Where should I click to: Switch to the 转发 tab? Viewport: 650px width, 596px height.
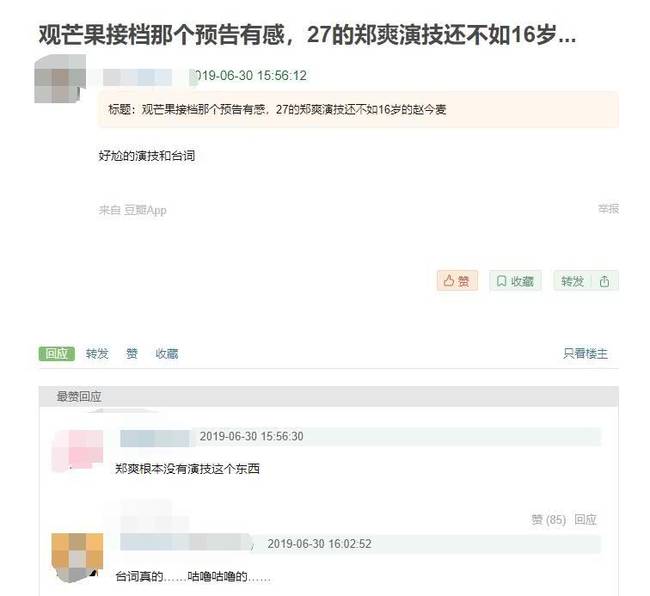tap(97, 354)
